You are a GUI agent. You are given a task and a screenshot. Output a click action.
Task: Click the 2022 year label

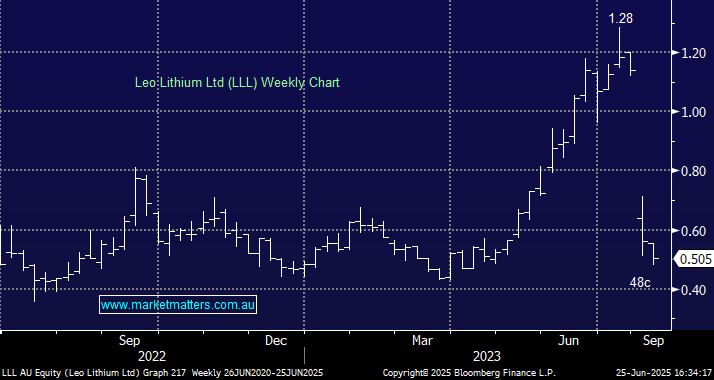(x=152, y=356)
